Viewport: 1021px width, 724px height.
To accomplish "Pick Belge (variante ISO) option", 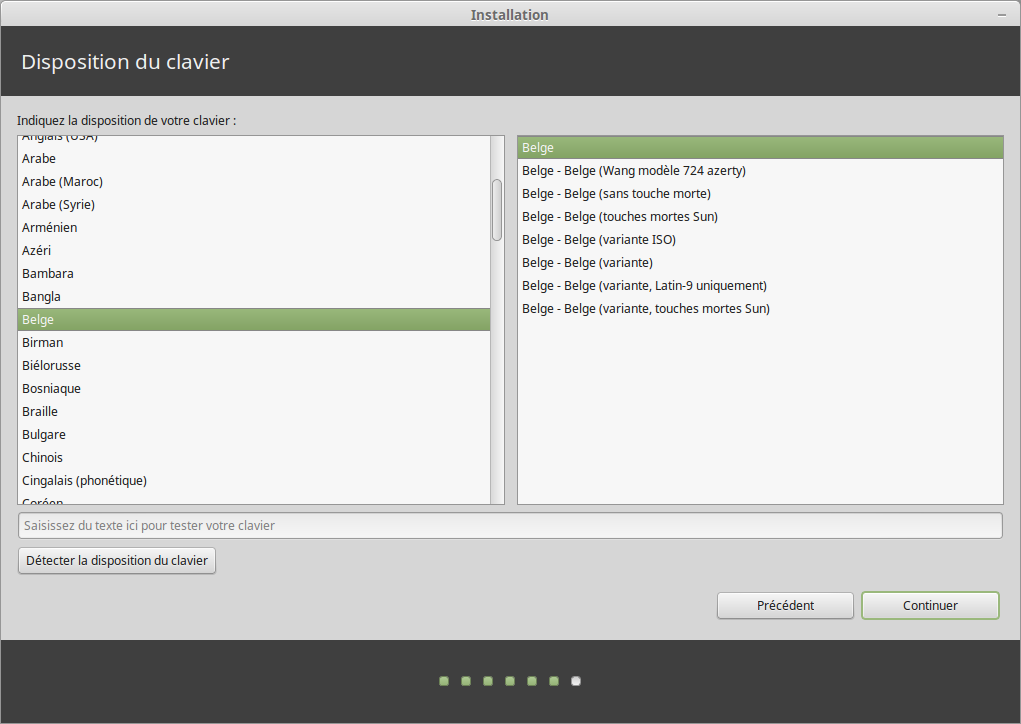I will click(599, 240).
